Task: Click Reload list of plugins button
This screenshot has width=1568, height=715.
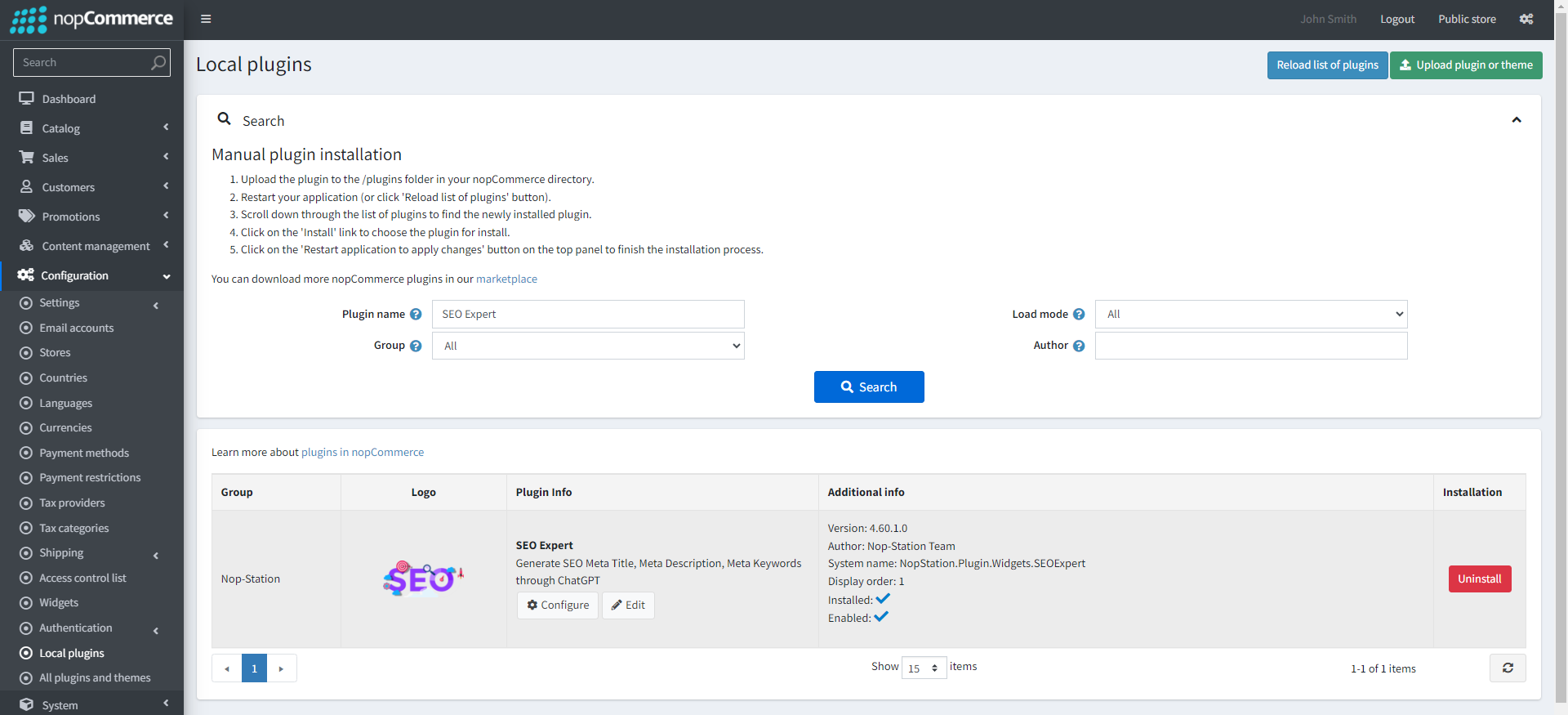Action: click(x=1327, y=65)
